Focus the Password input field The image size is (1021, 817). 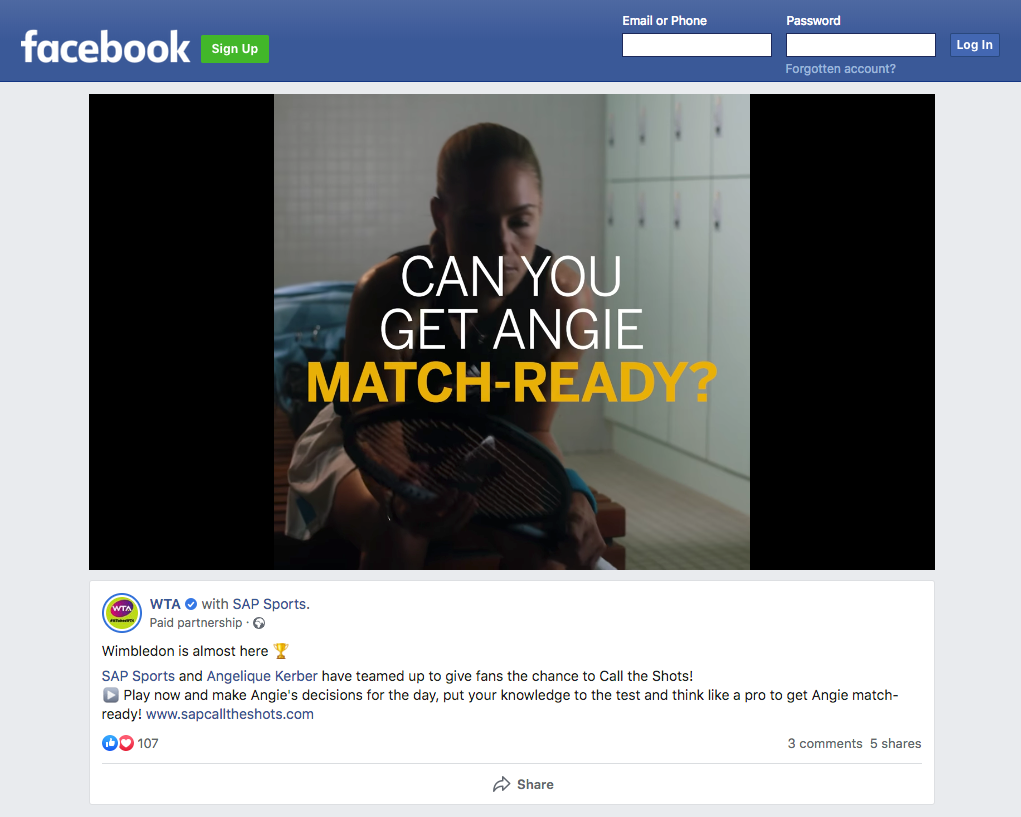pos(861,45)
